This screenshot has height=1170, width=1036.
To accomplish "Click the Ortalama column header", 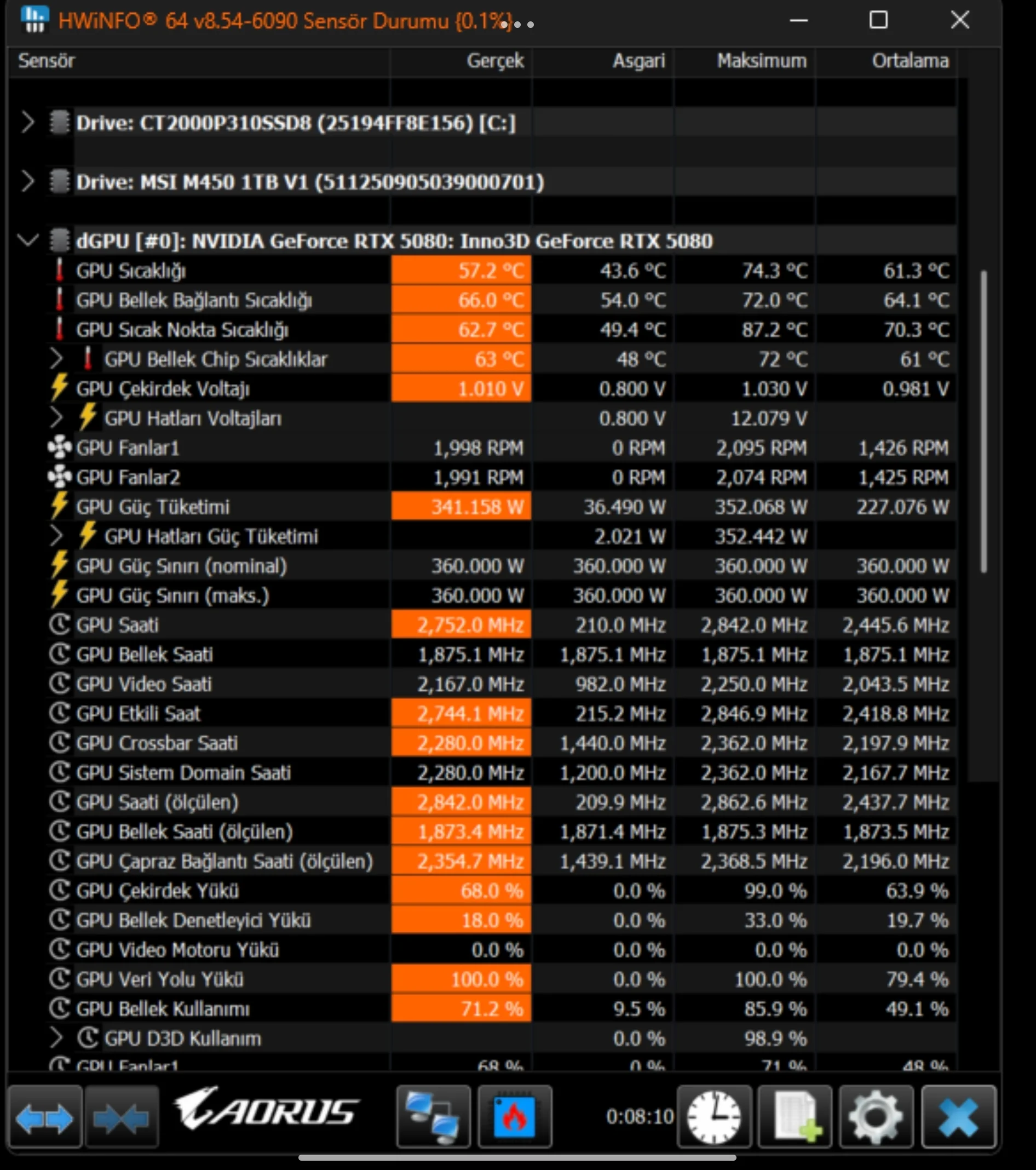I will 886,61.
